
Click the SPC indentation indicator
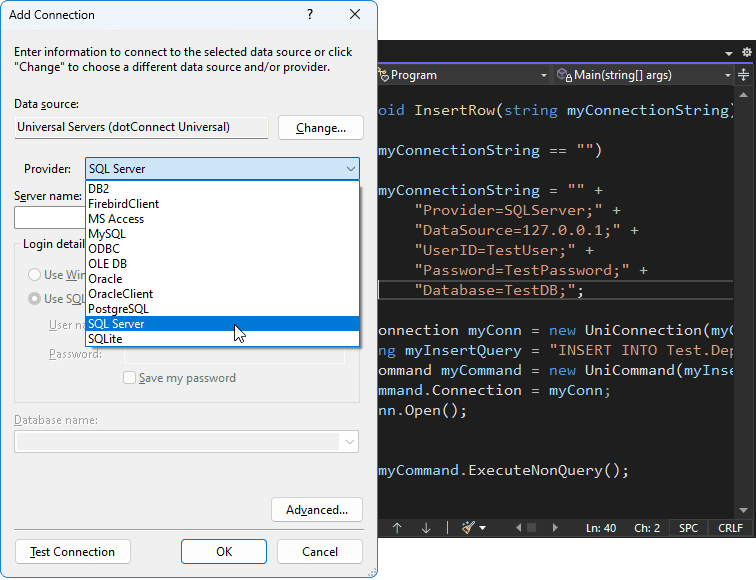[688, 528]
